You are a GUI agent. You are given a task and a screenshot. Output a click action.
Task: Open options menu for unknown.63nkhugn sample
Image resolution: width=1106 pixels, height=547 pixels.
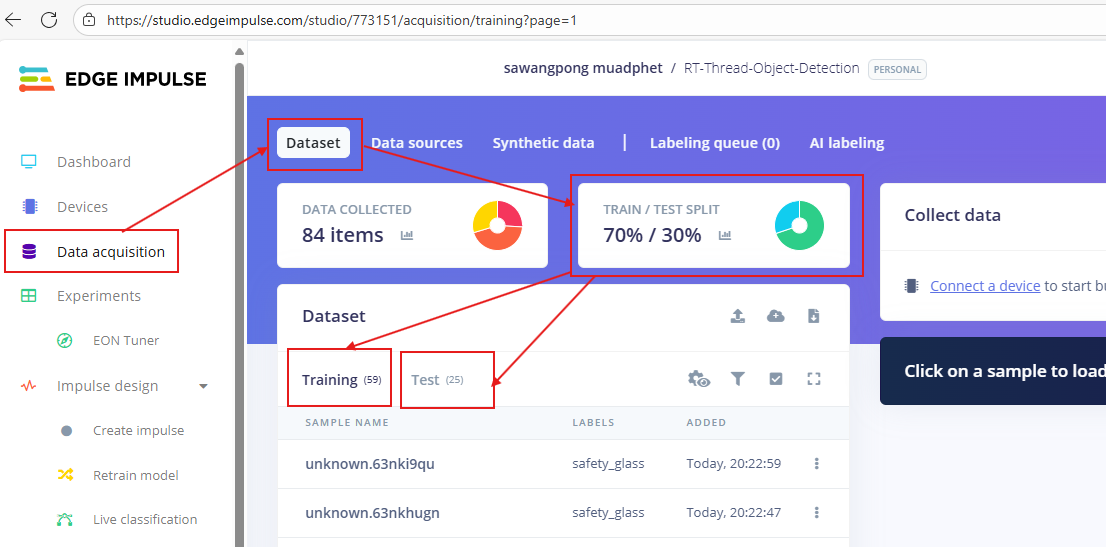(817, 513)
